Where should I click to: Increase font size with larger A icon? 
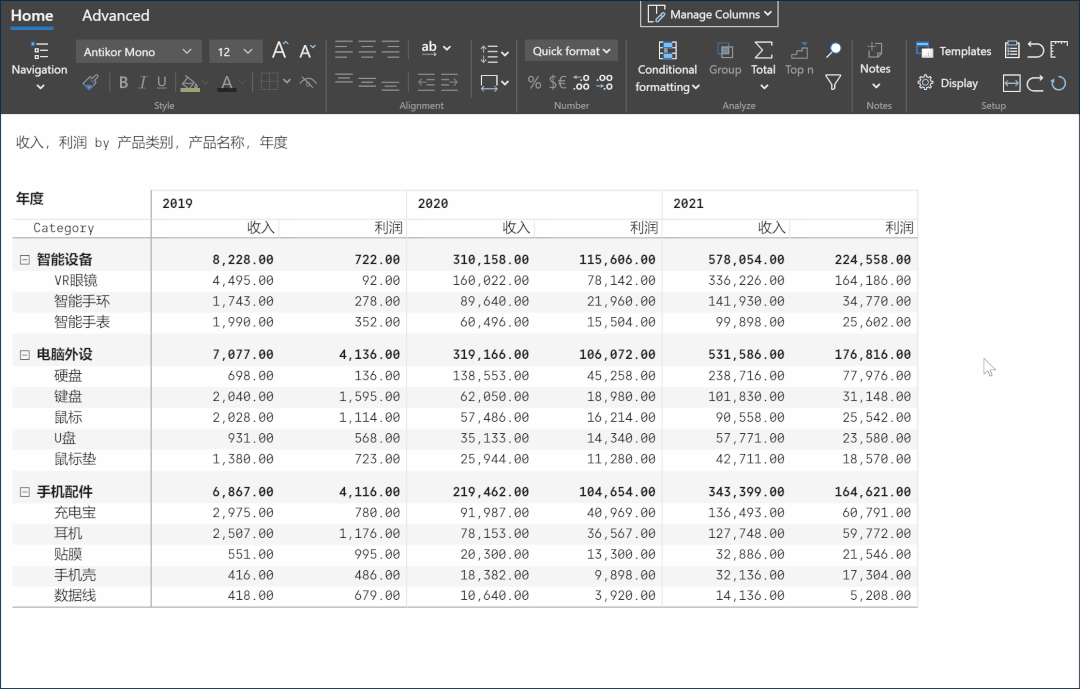[x=280, y=50]
